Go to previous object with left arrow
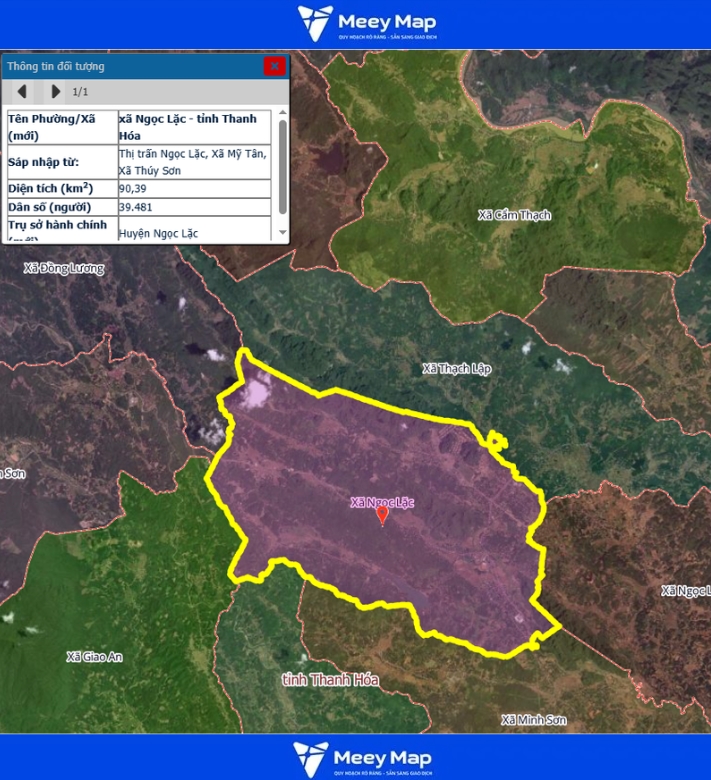Screen dimensions: 711x780 tap(22, 92)
